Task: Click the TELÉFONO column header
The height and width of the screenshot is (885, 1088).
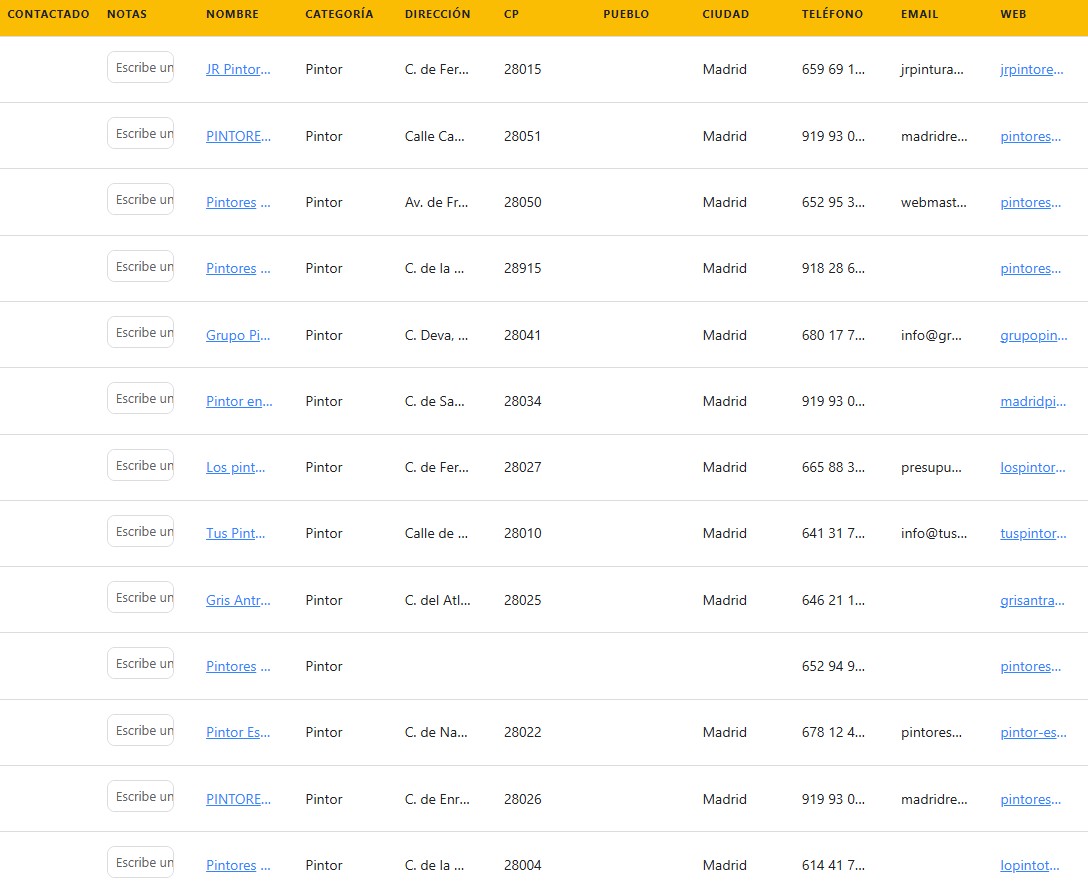Action: [x=832, y=14]
